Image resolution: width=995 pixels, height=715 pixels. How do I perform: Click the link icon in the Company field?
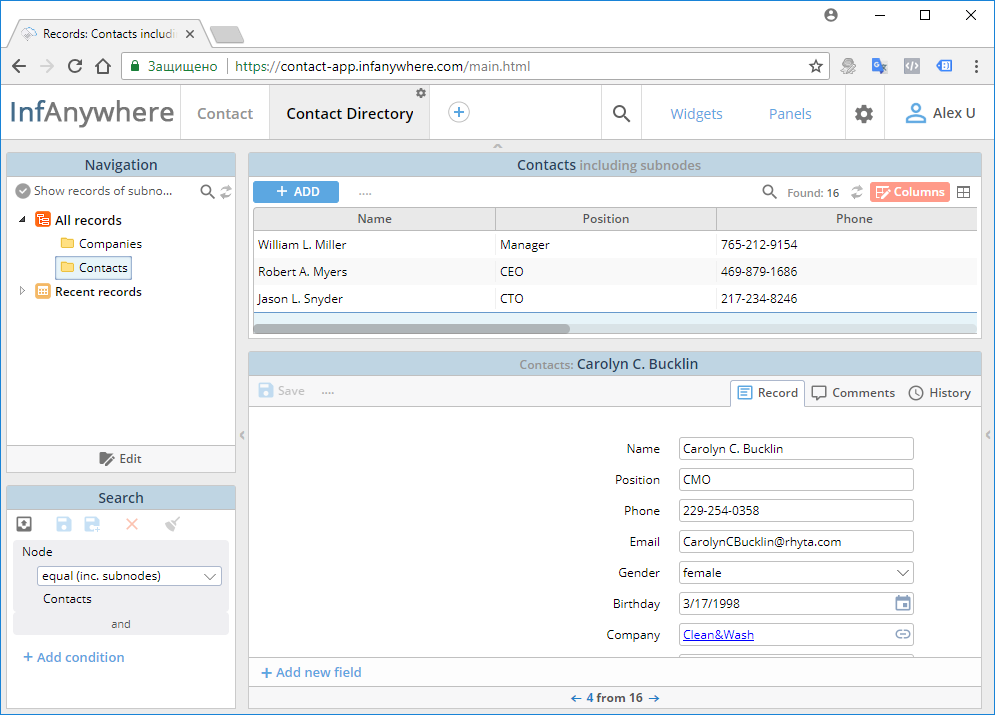point(902,634)
